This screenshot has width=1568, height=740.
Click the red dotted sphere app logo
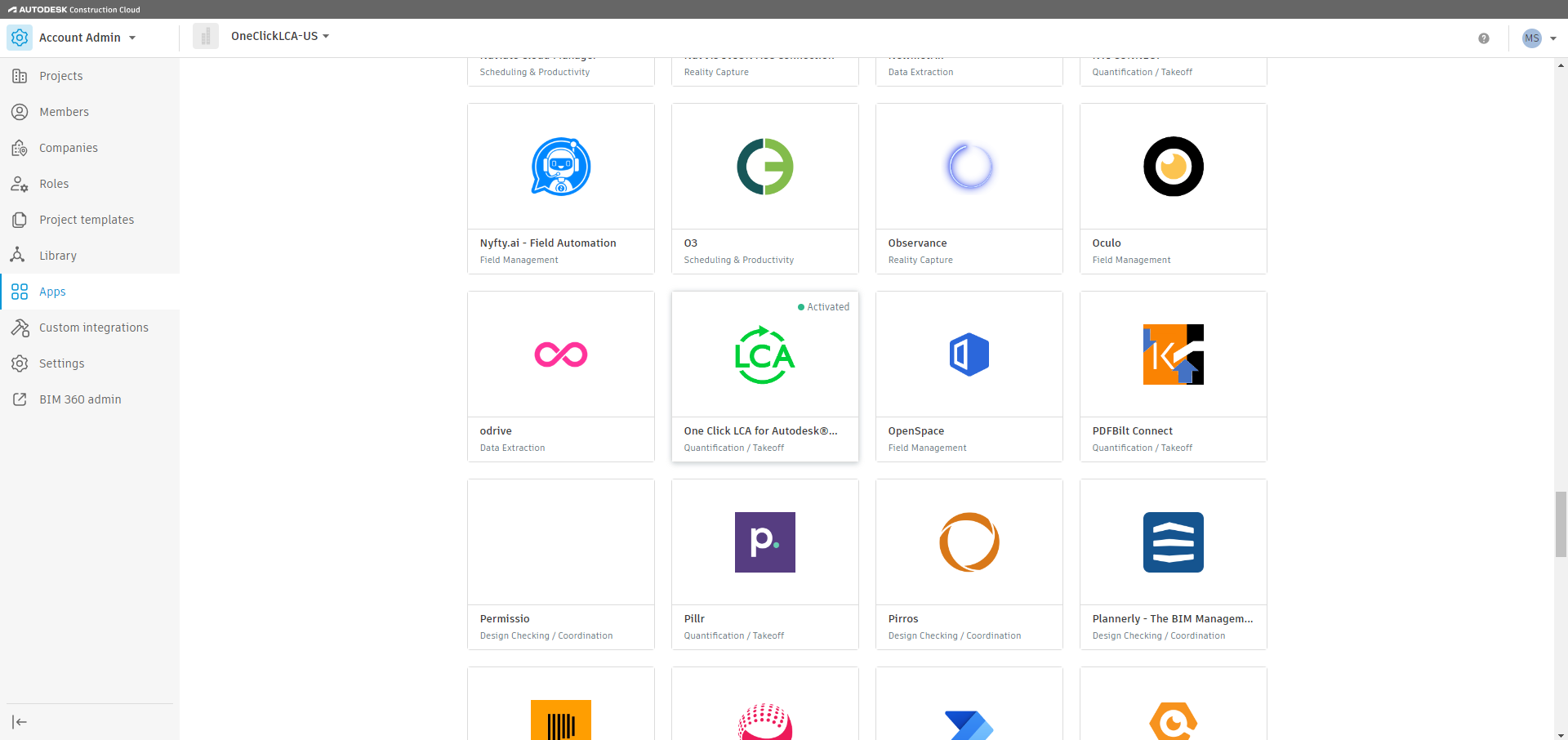pos(765,722)
